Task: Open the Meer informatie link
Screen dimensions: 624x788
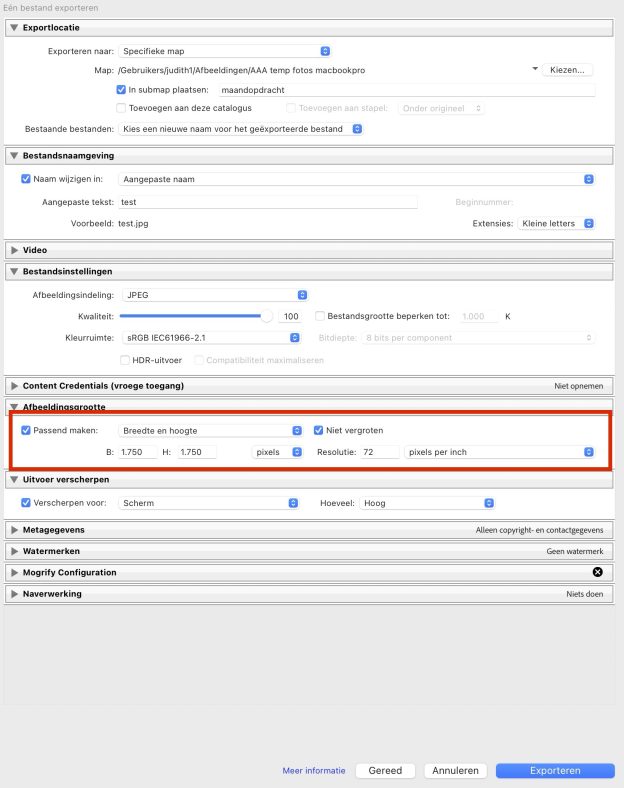Action: coord(314,770)
